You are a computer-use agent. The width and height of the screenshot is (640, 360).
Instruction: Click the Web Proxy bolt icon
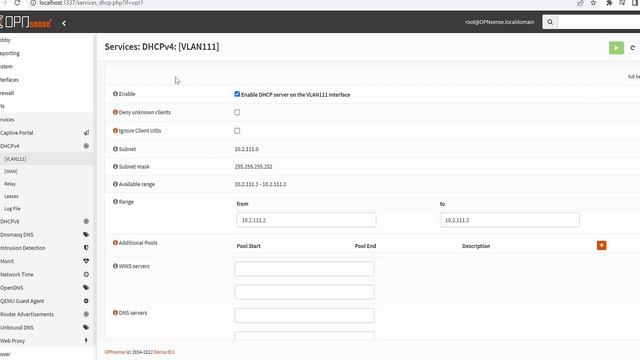click(x=86, y=340)
